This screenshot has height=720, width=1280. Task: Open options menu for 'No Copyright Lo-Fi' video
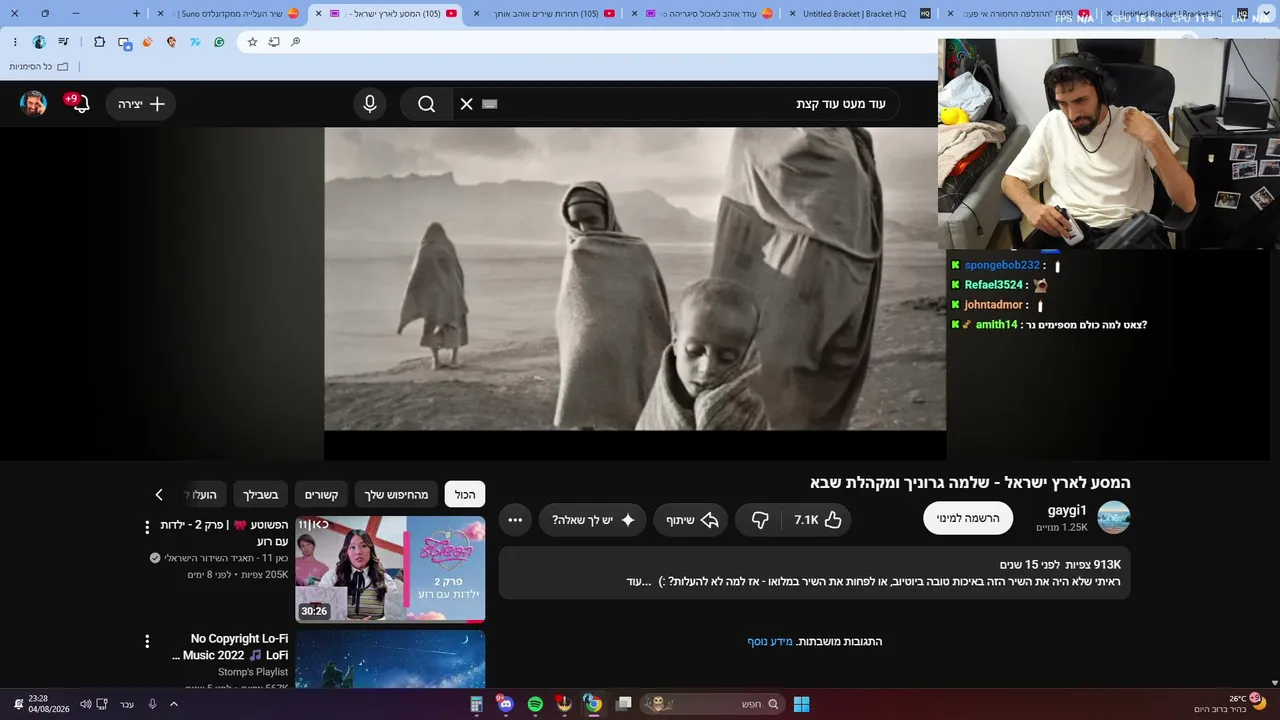click(147, 641)
